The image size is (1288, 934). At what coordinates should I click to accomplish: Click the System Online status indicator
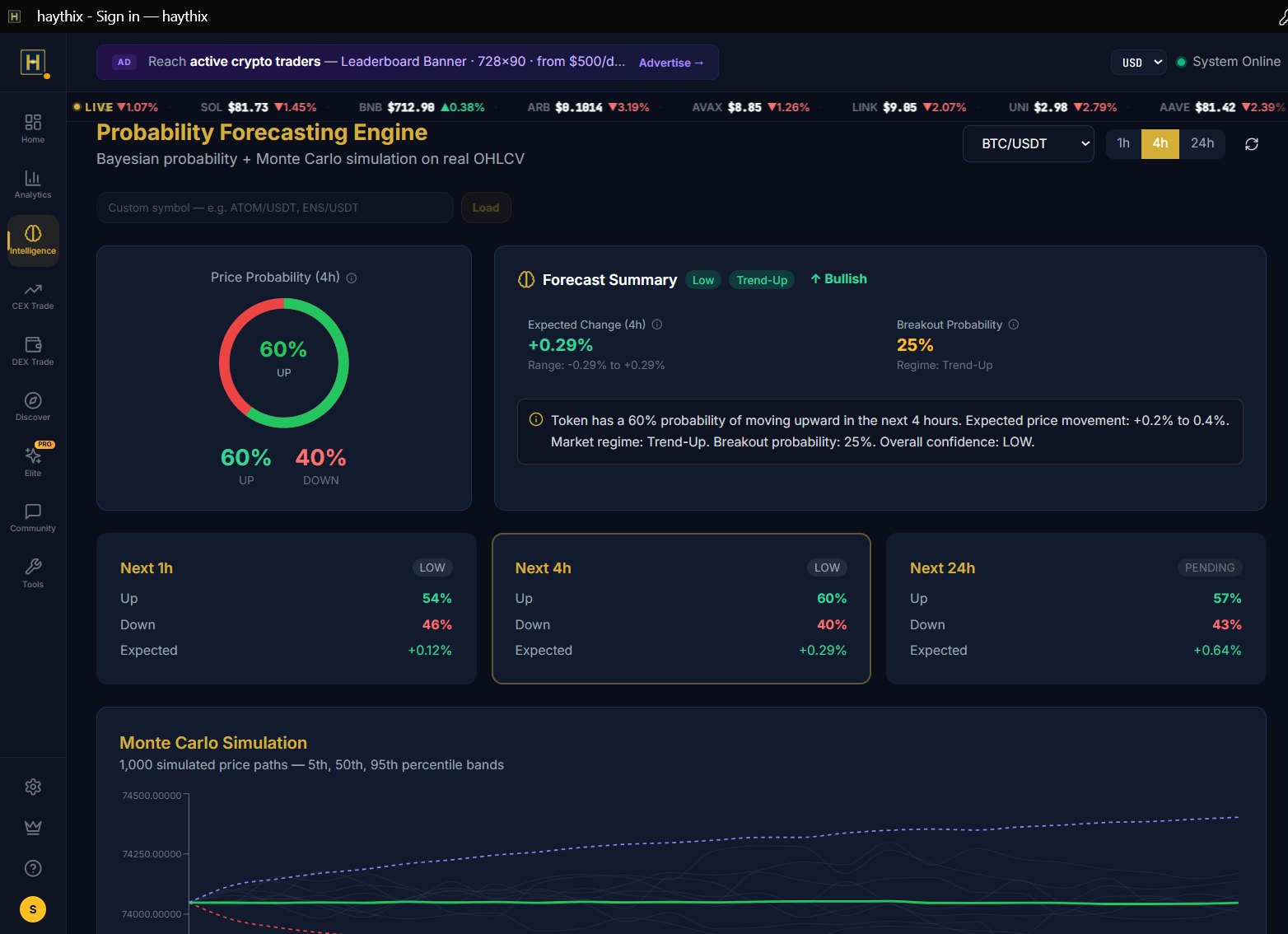click(x=1229, y=62)
